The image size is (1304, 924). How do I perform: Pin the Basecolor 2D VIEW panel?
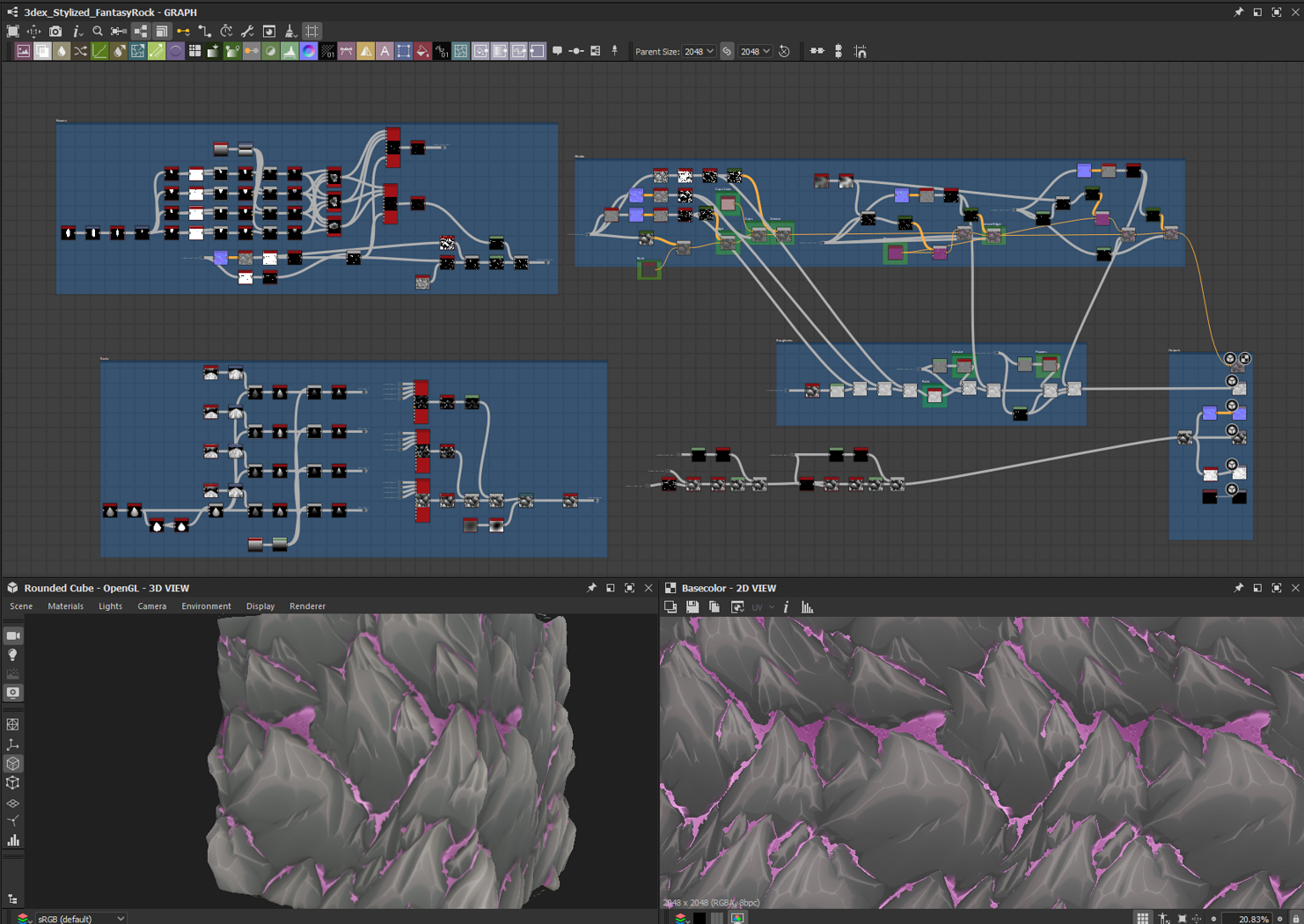tap(1238, 588)
